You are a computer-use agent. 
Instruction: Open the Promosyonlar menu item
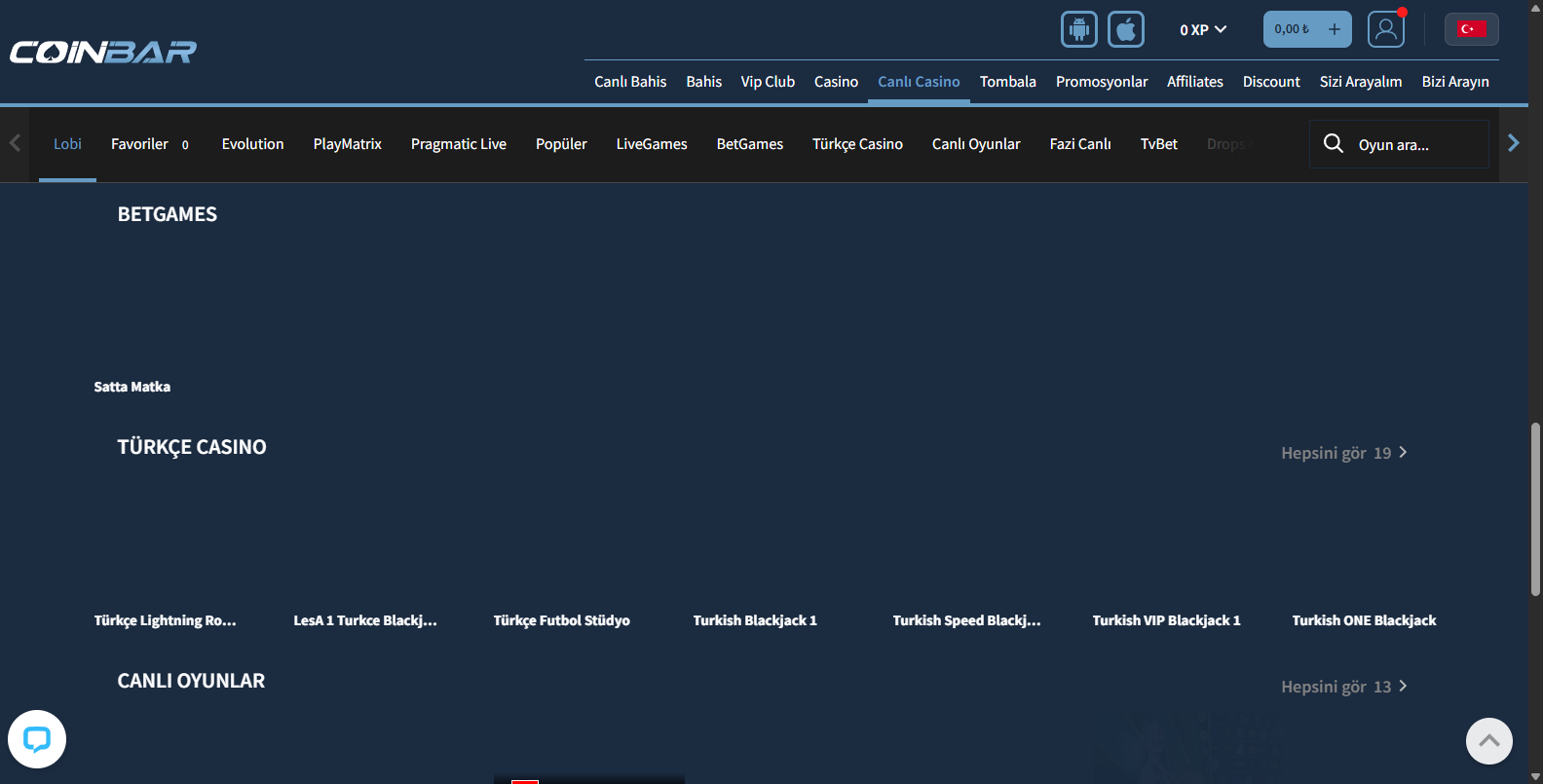point(1101,82)
